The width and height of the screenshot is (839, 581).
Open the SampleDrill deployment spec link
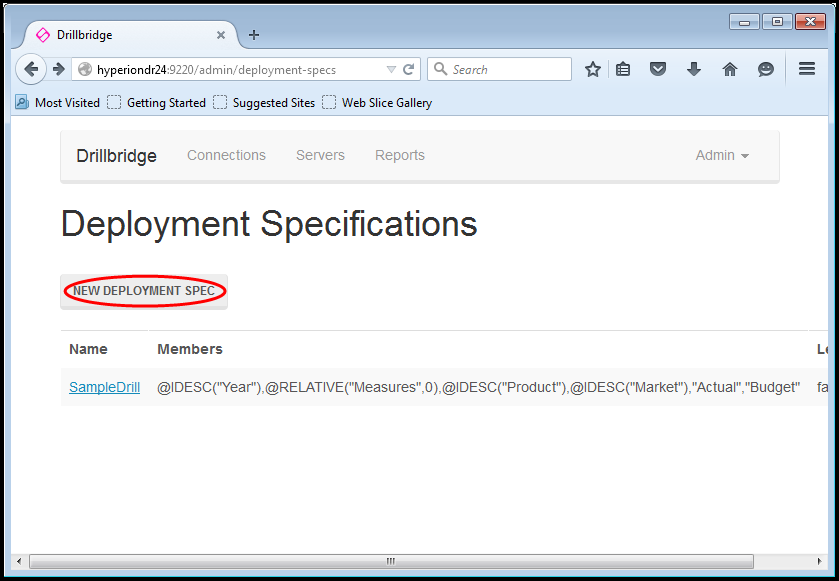tap(104, 387)
